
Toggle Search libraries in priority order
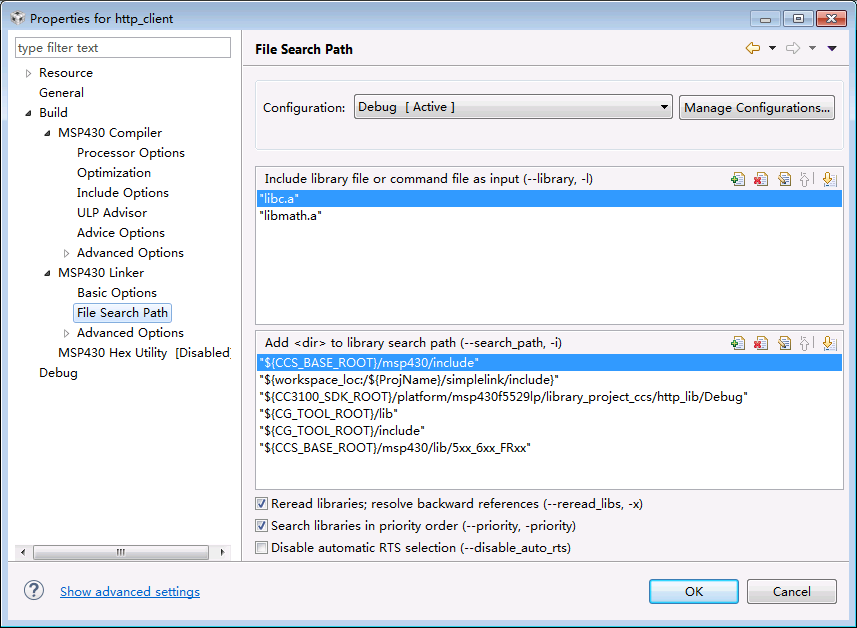coord(262,526)
